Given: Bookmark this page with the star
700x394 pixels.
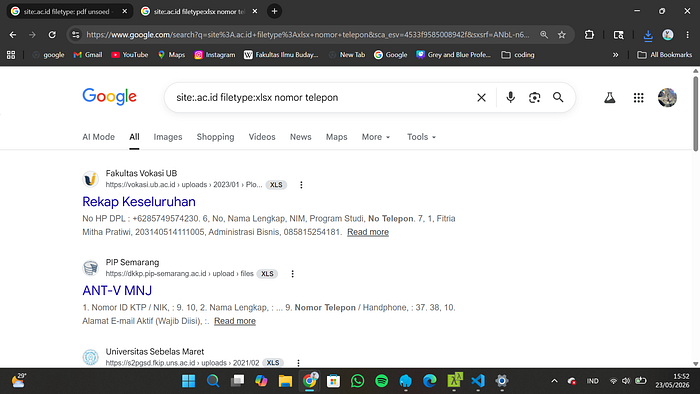Looking at the screenshot, I should 562,35.
